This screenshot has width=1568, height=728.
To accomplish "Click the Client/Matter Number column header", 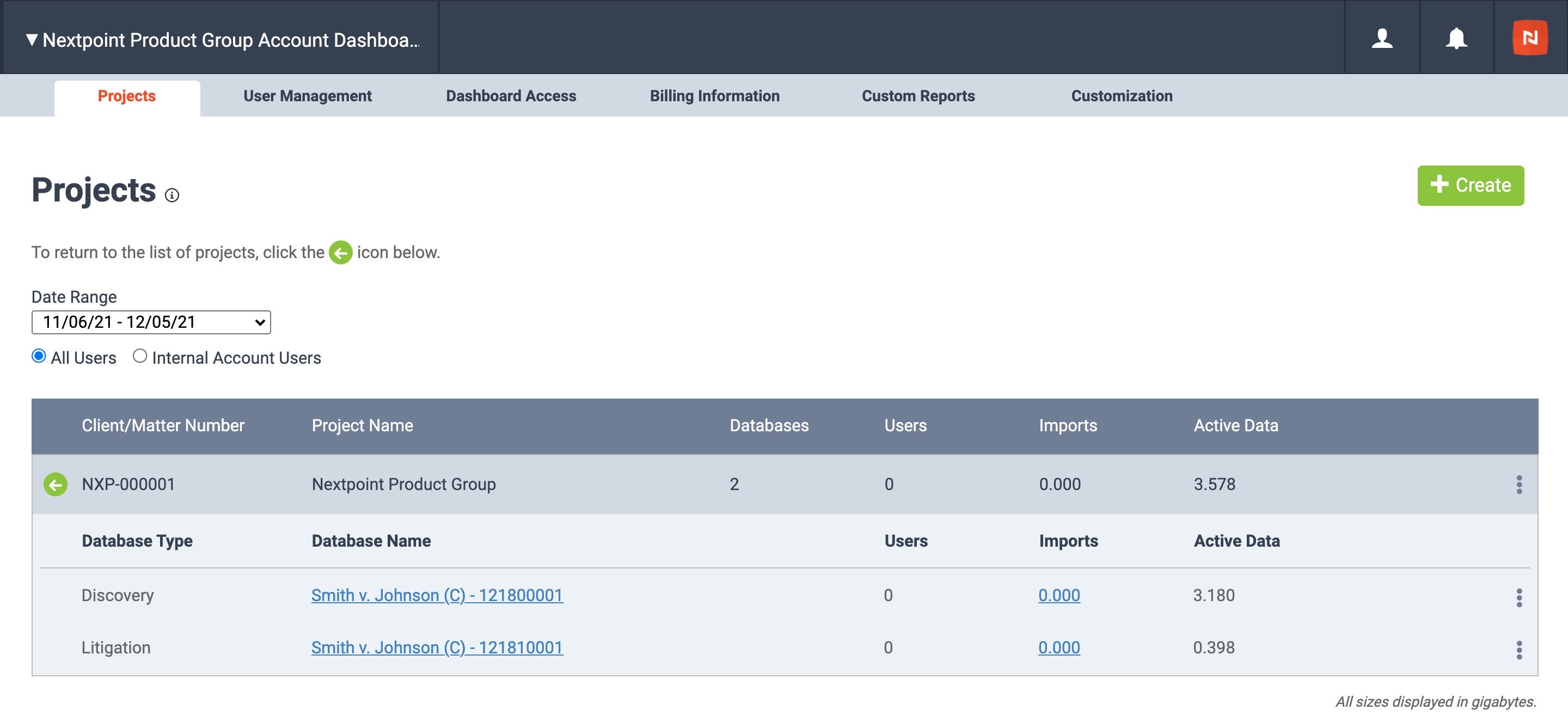I will [x=163, y=425].
